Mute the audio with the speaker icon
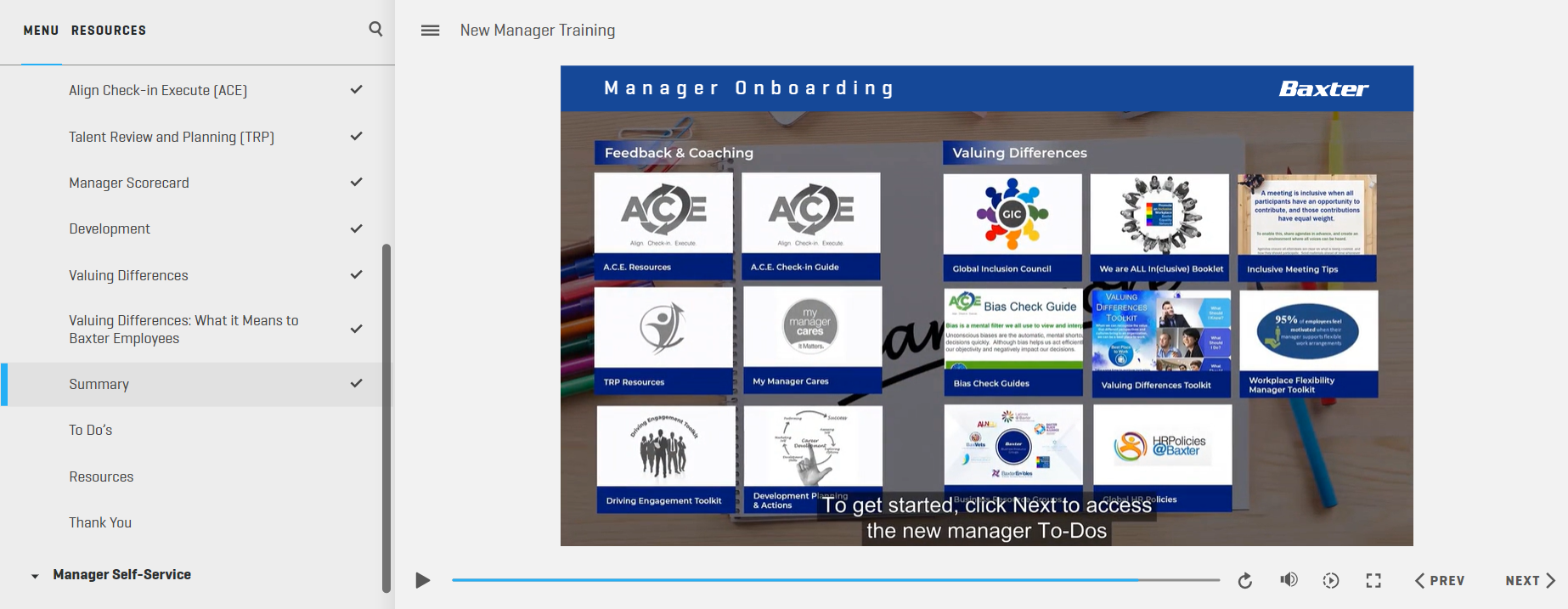The image size is (1568, 609). 1289,580
